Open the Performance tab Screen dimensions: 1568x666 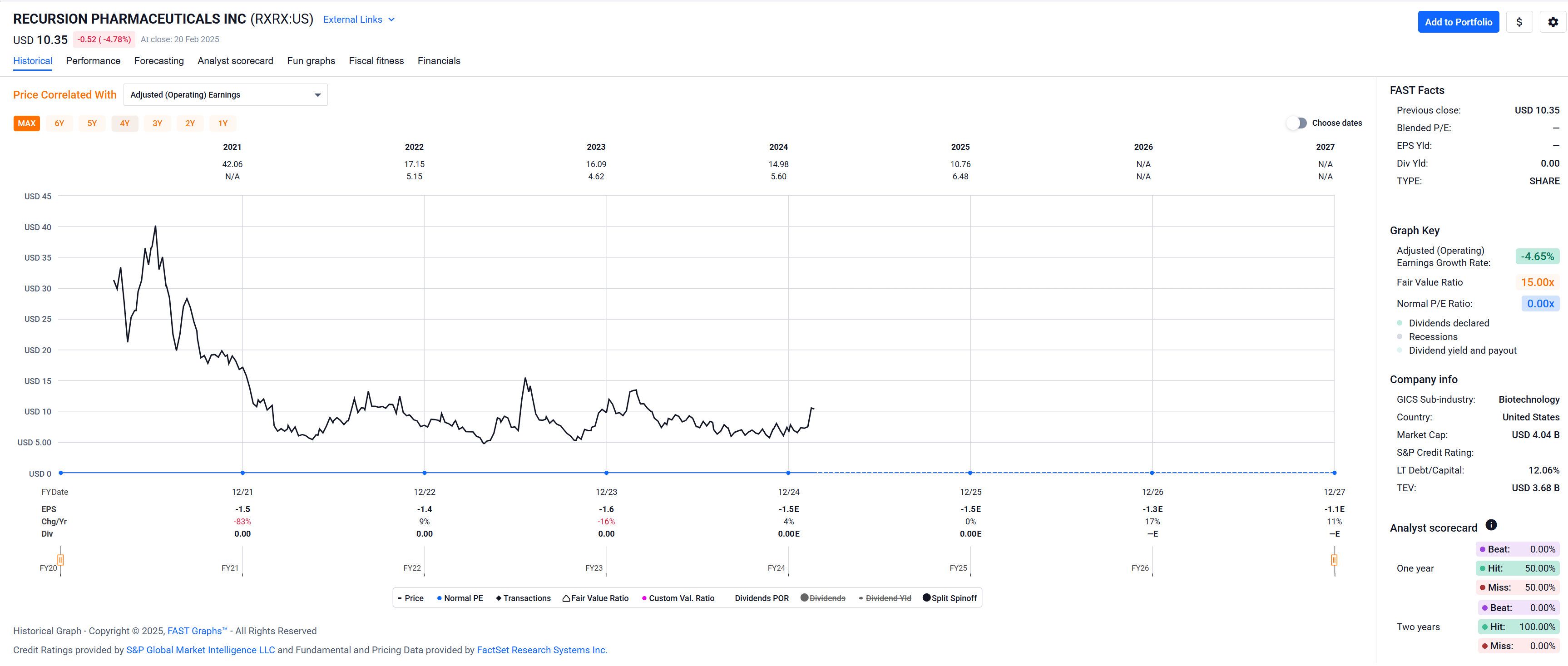pyautogui.click(x=93, y=61)
